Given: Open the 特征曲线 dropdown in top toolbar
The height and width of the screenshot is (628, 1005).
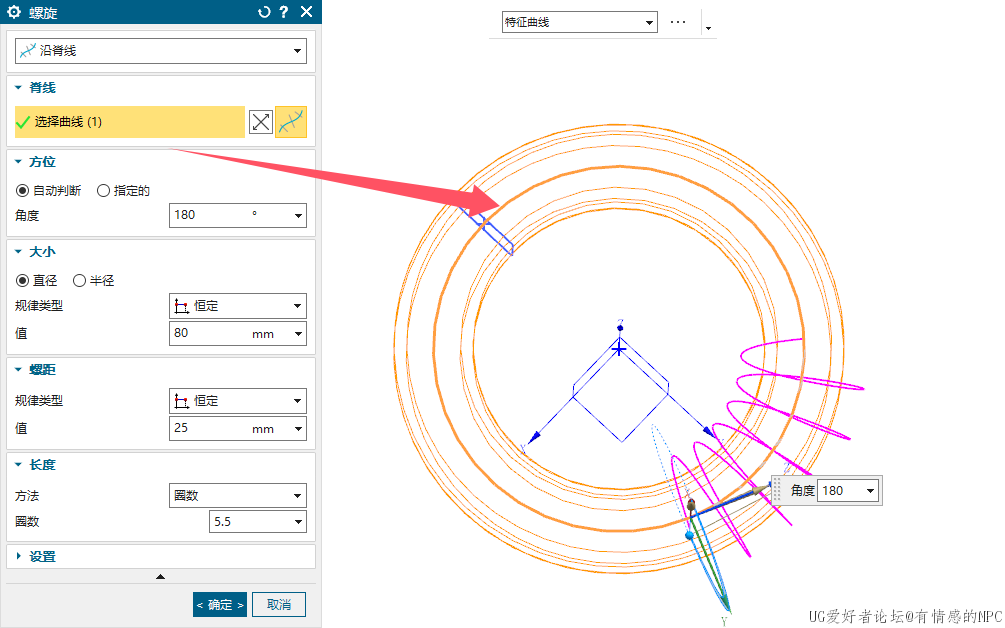Looking at the screenshot, I should (579, 22).
